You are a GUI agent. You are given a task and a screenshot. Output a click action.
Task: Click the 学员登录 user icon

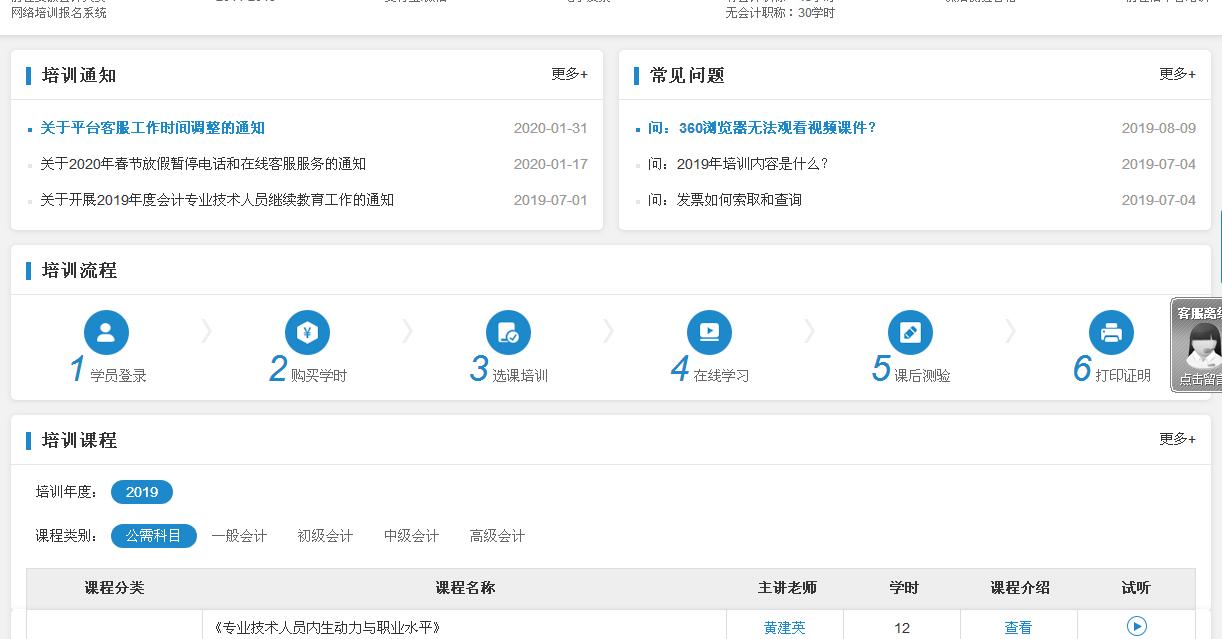pos(106,333)
